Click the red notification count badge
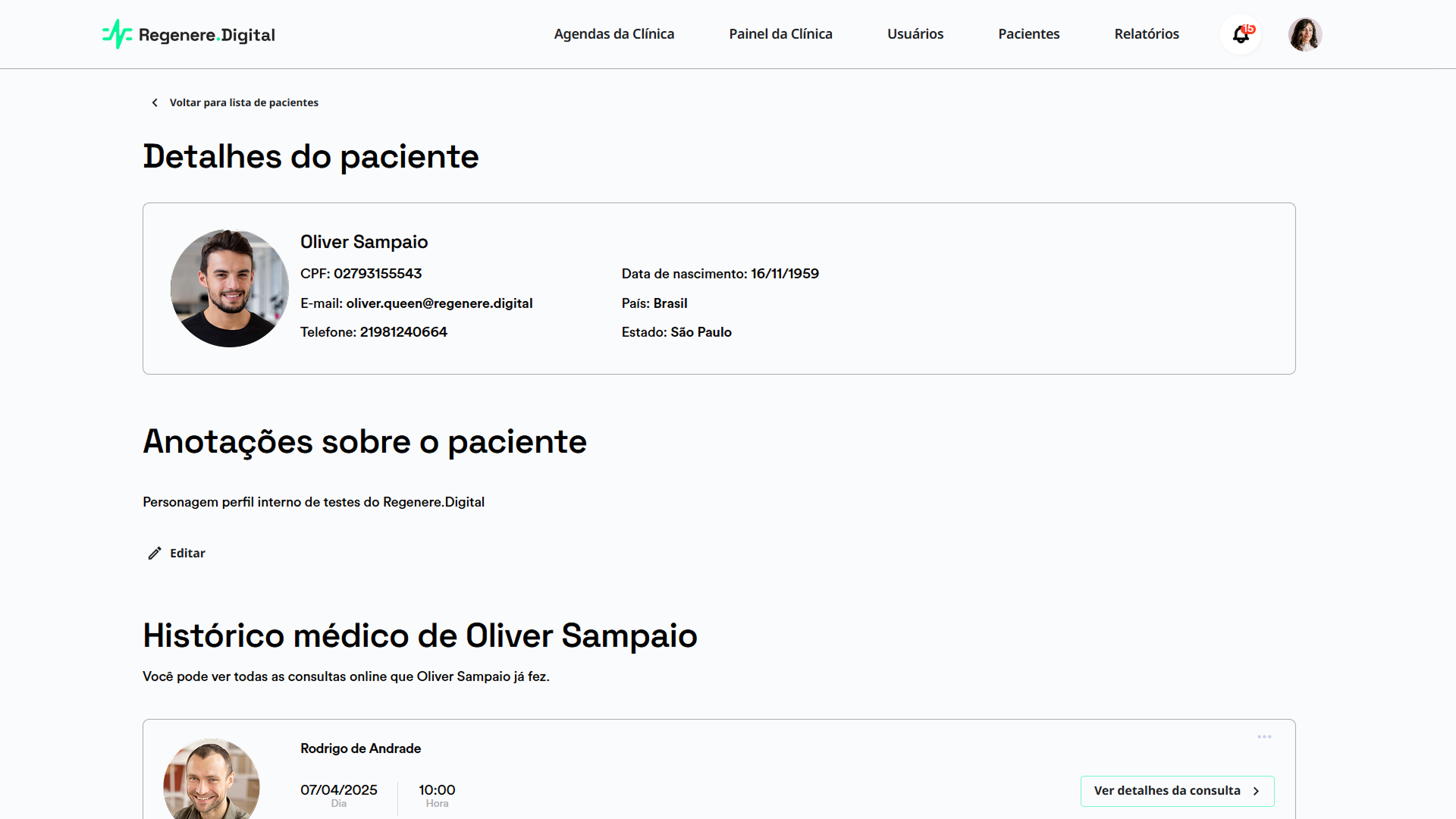1456x819 pixels. pyautogui.click(x=1249, y=29)
